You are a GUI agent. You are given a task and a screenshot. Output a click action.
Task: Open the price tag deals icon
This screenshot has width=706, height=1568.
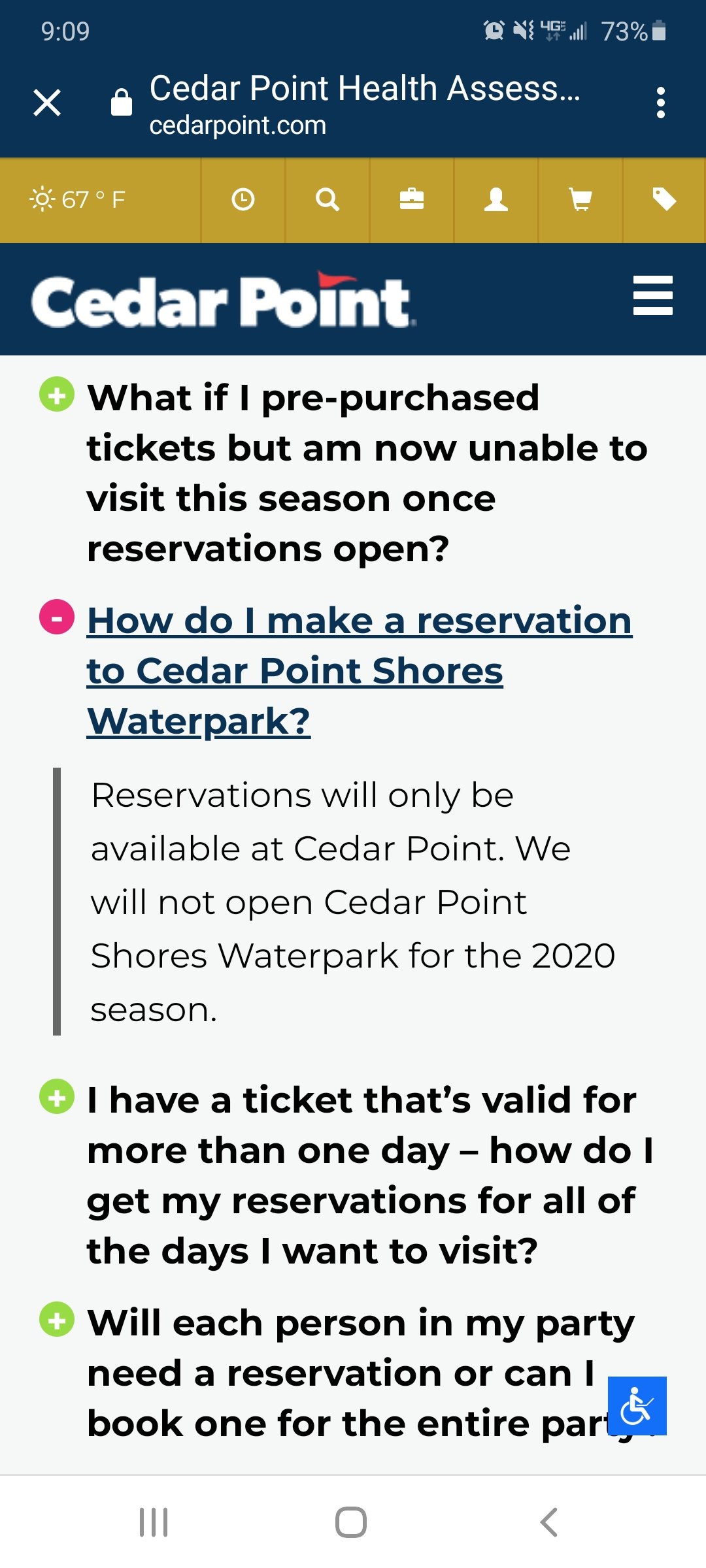[664, 199]
